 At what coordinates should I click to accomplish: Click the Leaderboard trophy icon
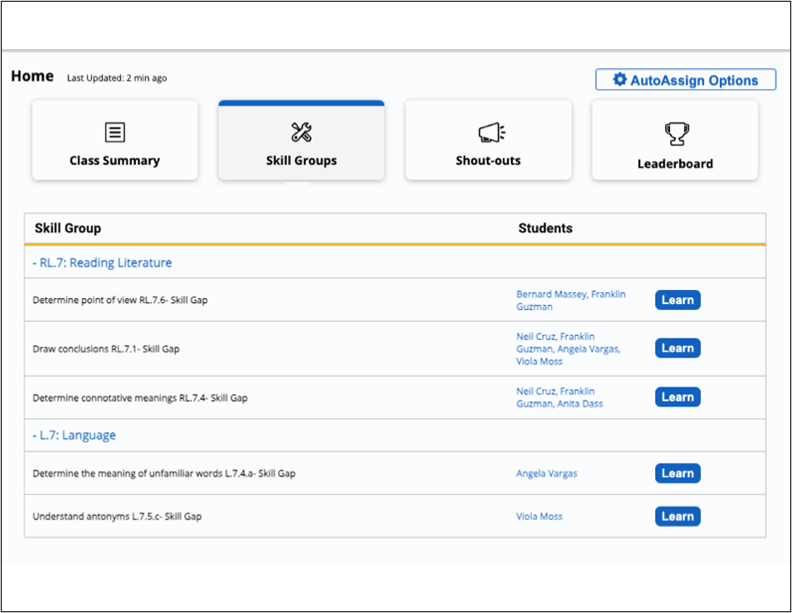pos(676,134)
